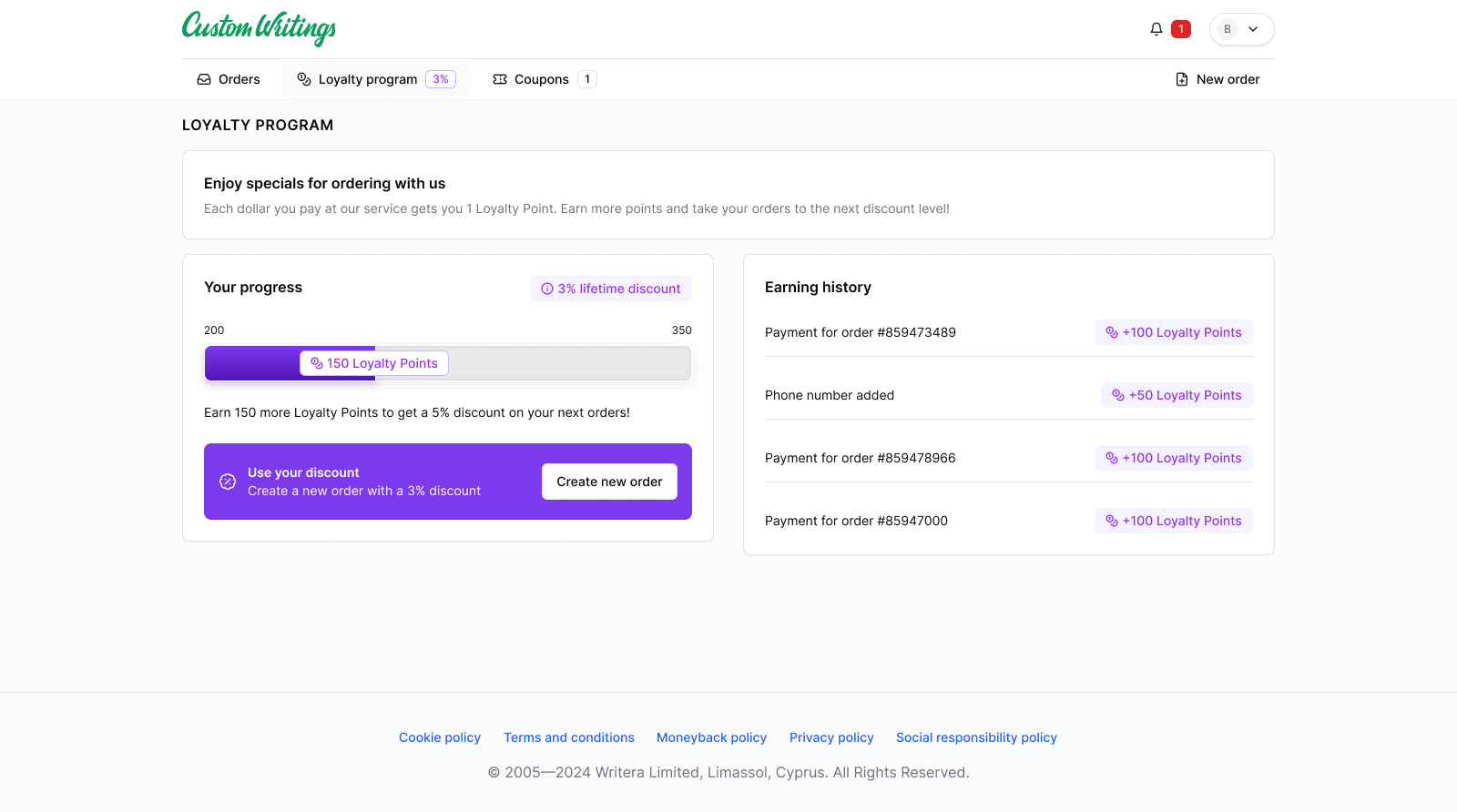The height and width of the screenshot is (812, 1457).
Task: Switch to the Orders tab
Action: tap(229, 79)
